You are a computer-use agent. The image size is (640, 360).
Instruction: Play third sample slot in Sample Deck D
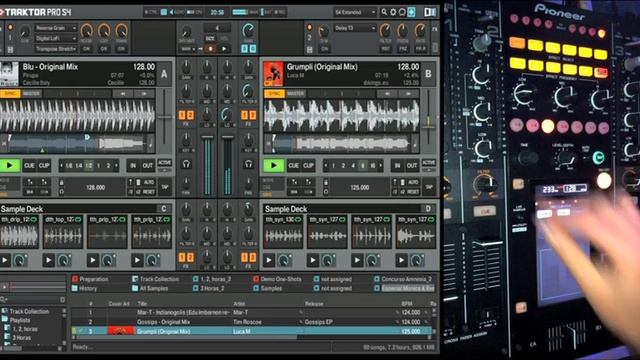pos(357,260)
